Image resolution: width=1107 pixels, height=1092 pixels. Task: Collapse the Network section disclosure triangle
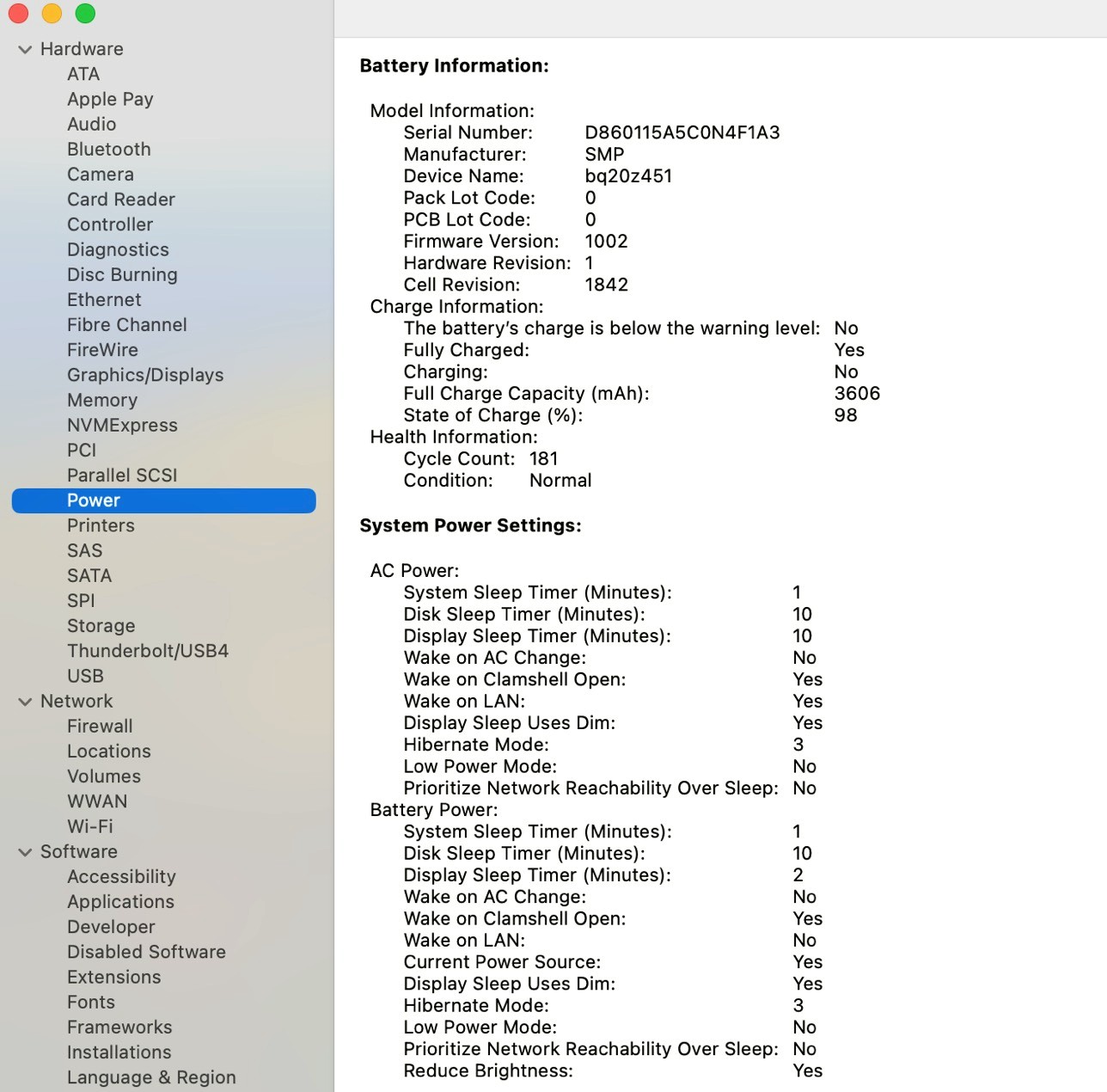click(24, 701)
